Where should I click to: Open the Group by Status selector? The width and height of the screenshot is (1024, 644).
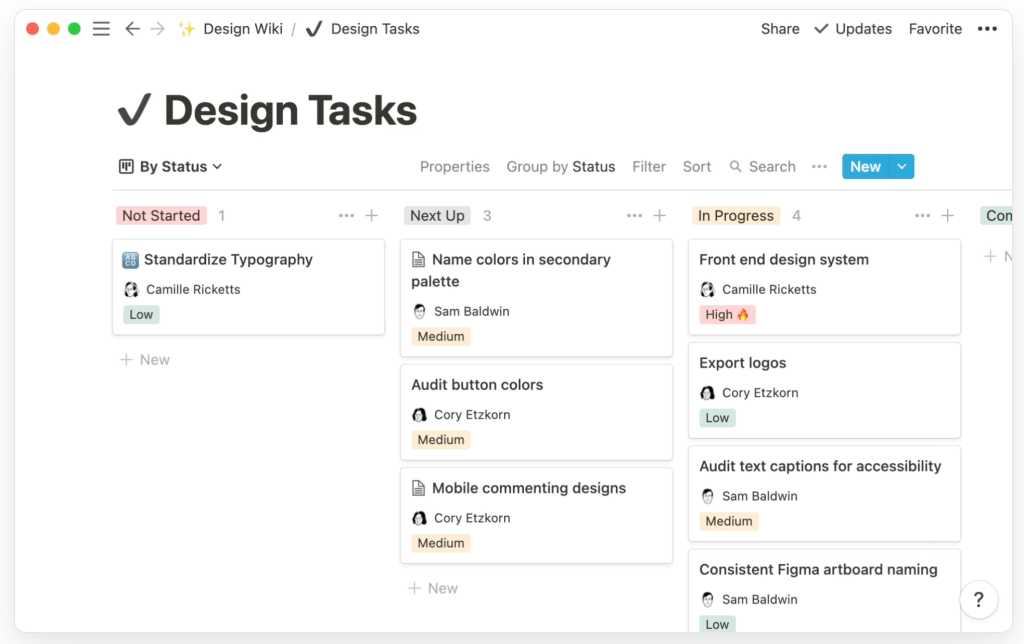(x=560, y=167)
